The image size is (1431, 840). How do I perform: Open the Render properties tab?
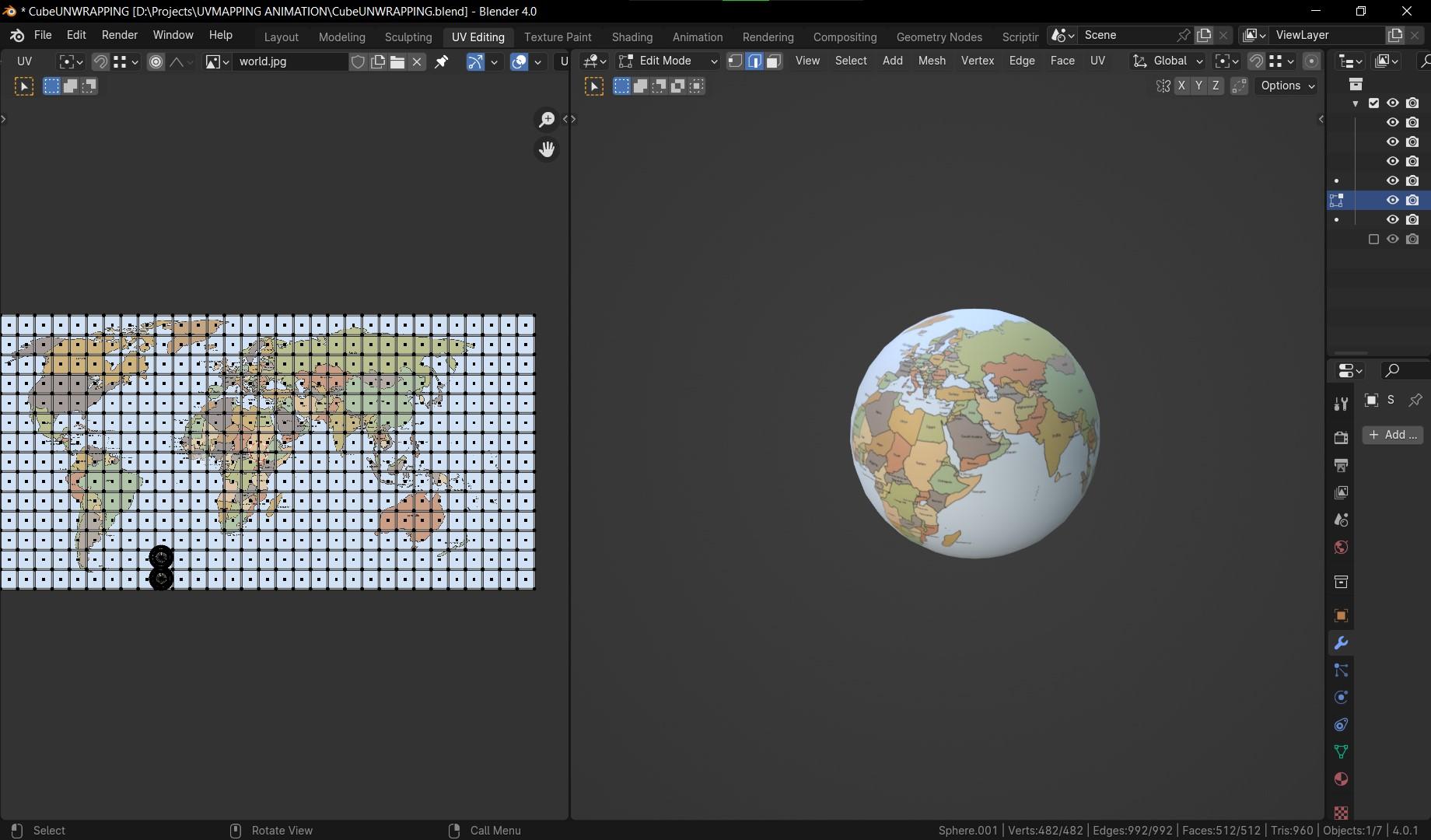click(1341, 438)
